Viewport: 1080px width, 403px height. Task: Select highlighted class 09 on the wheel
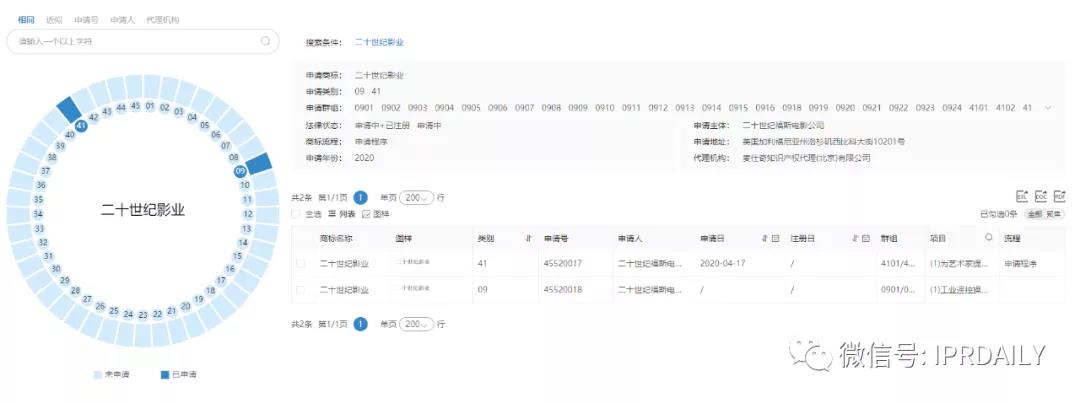[x=240, y=172]
